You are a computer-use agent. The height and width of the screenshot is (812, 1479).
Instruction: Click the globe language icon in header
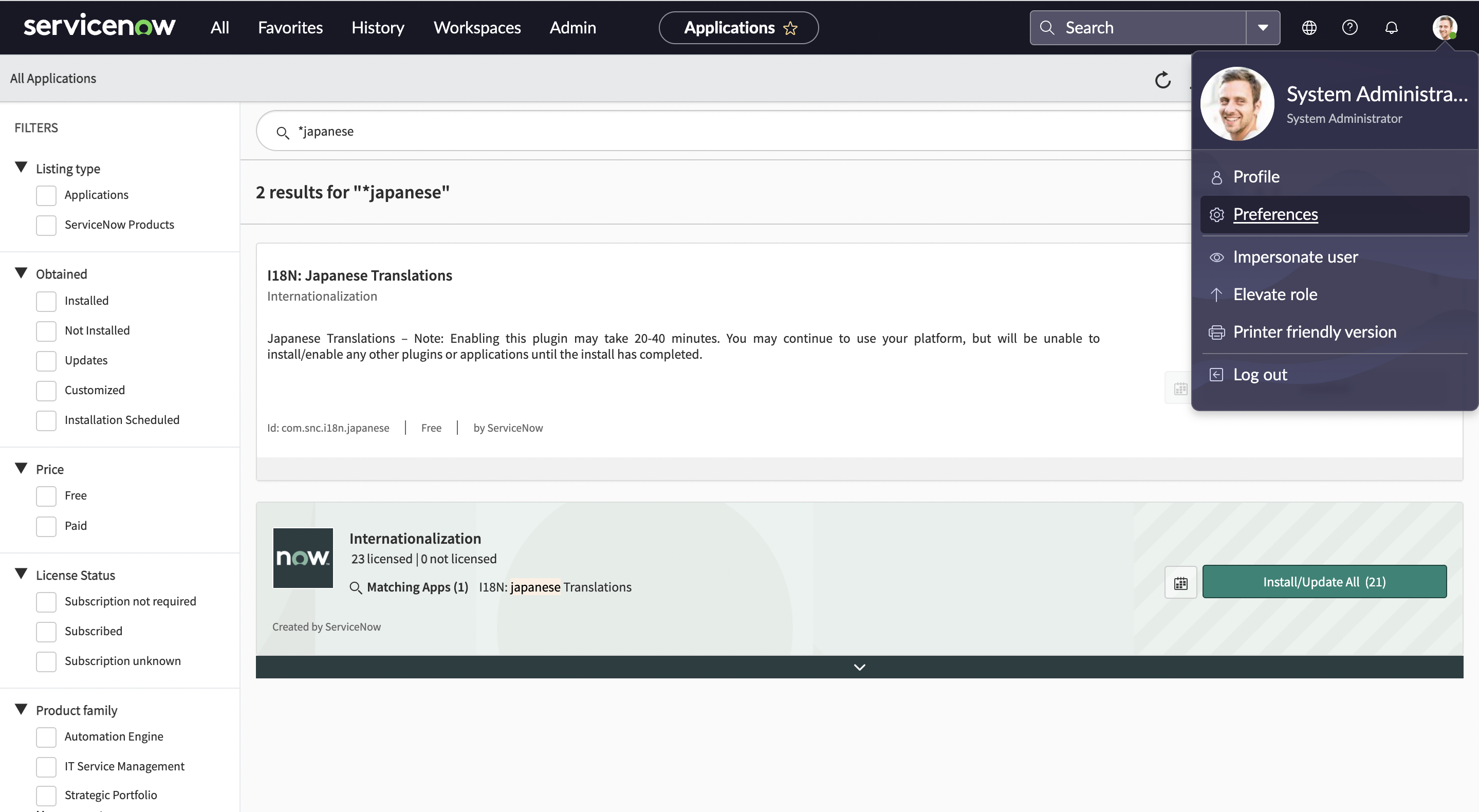1309,28
